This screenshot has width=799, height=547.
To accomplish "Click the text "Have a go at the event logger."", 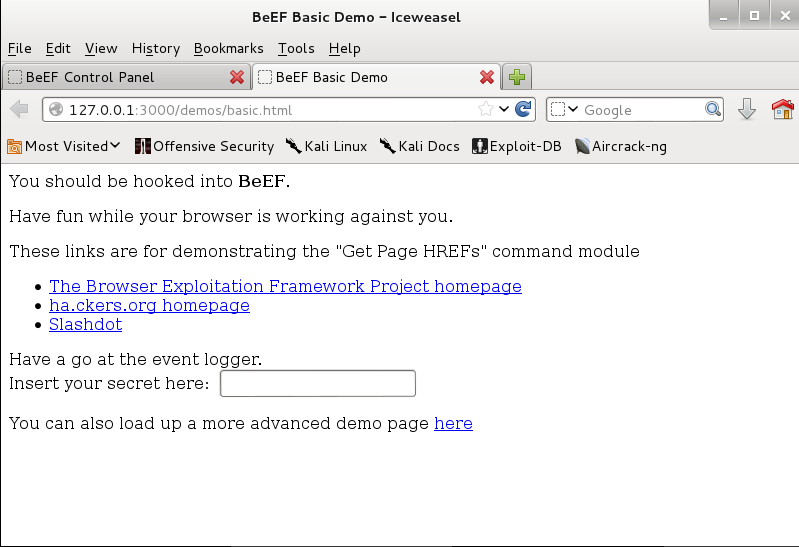I will click(136, 359).
